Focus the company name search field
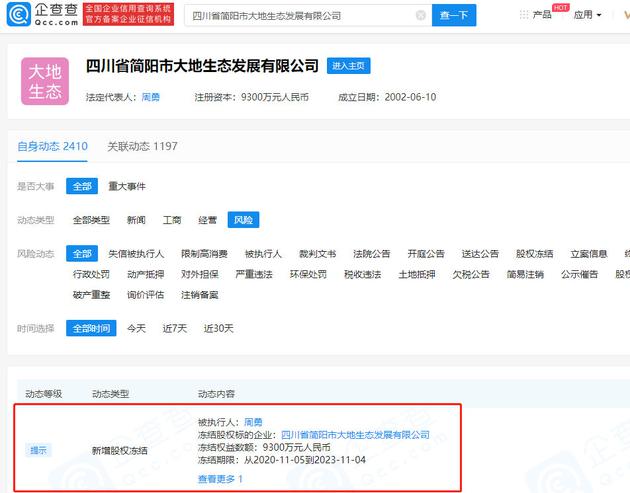The width and height of the screenshot is (630, 493). (x=300, y=16)
